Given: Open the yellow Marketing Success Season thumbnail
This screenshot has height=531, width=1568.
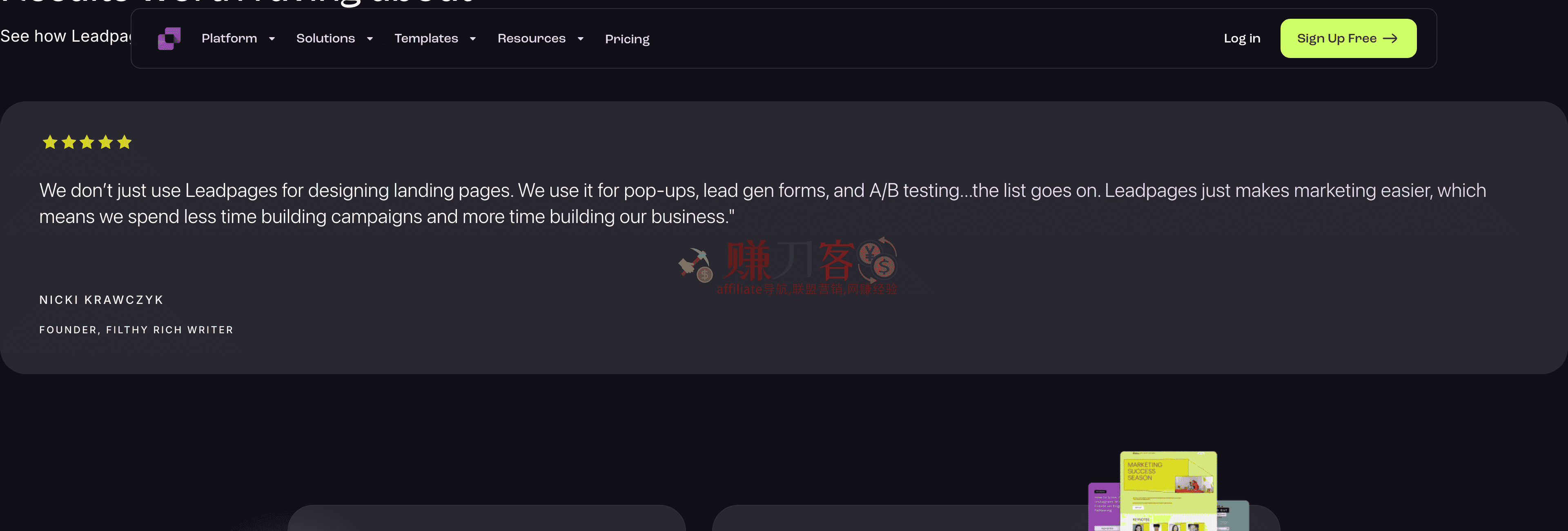Looking at the screenshot, I should (x=1167, y=487).
